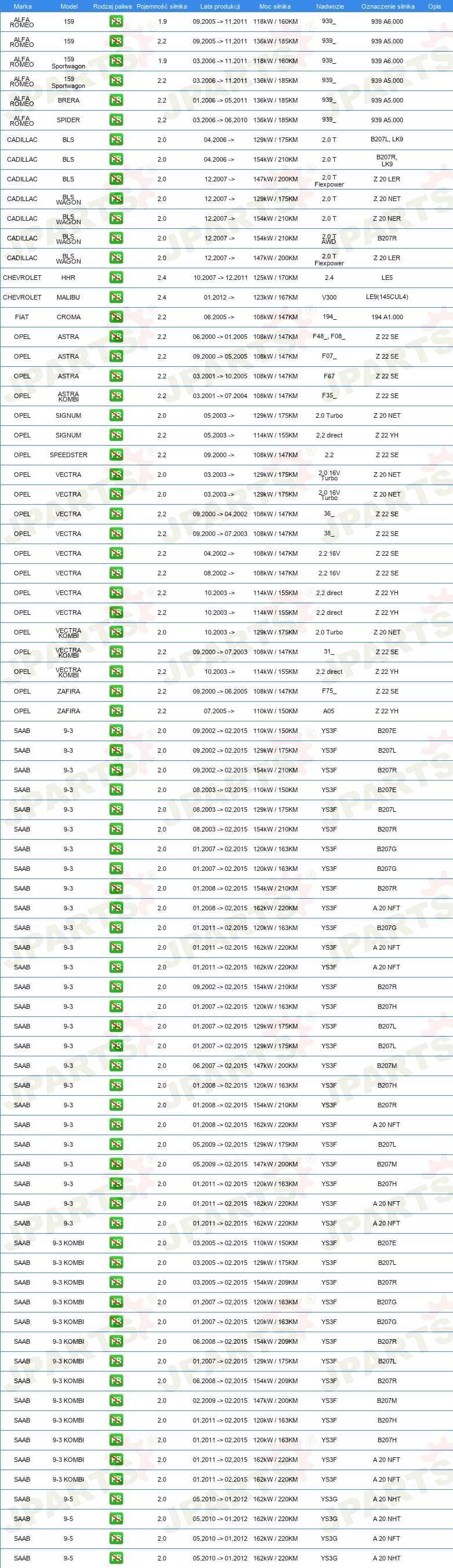Click production years 09.2000 -> 04.2002
Screen dimensions: 453x1568
point(220,514)
